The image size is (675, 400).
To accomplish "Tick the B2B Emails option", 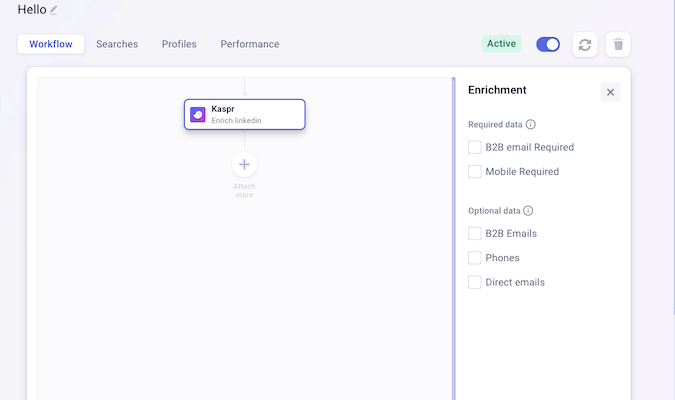I will pos(475,233).
